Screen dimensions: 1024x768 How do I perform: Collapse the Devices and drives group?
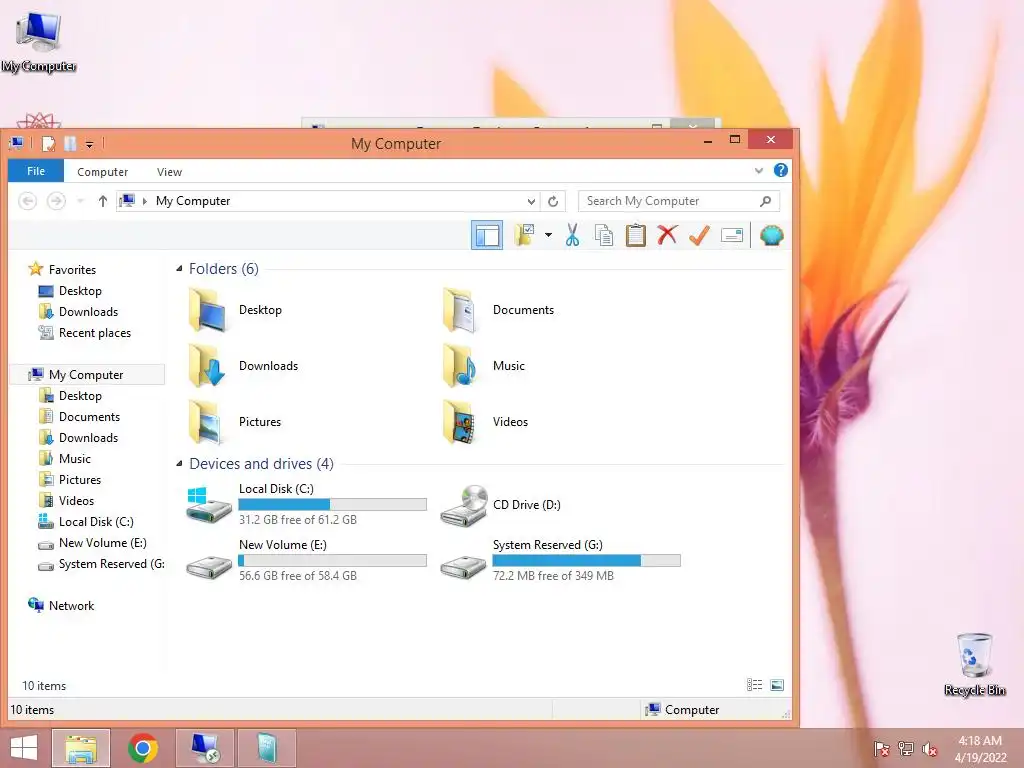[179, 464]
